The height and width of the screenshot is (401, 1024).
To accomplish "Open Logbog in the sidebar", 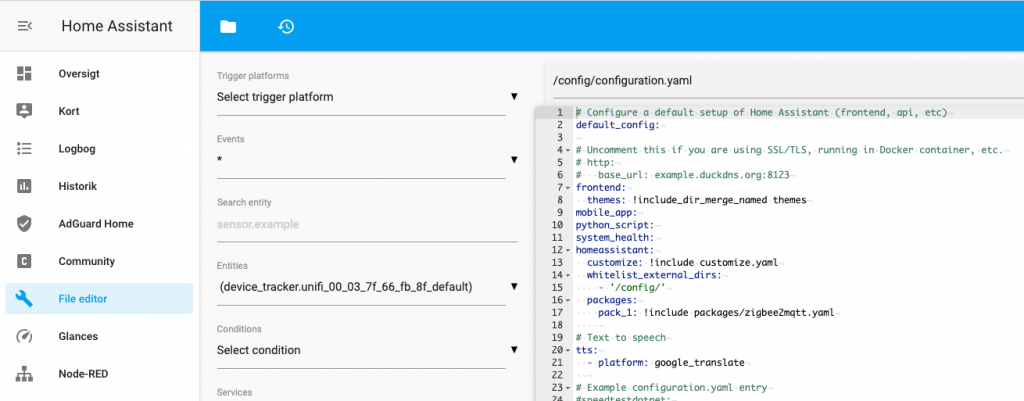I will point(99,149).
